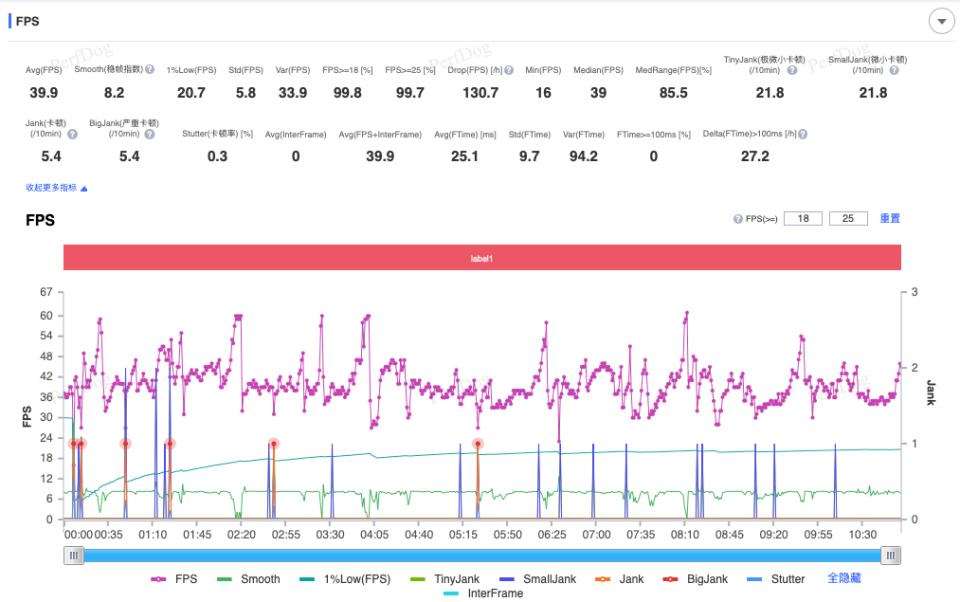Click left handle of time range slider
The height and width of the screenshot is (602, 960).
(x=74, y=555)
